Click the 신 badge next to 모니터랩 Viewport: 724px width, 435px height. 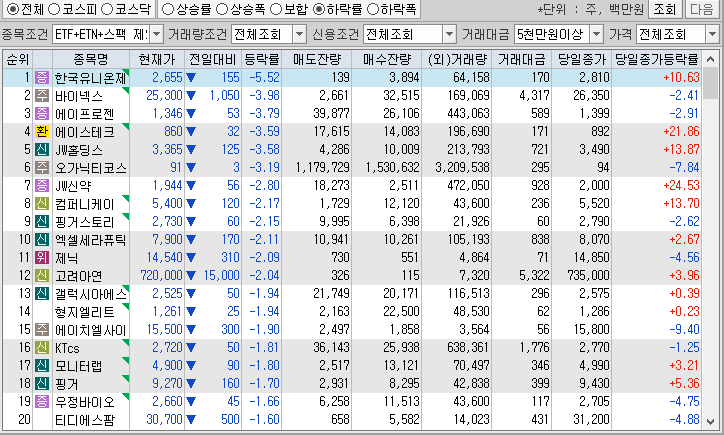[x=42, y=366]
